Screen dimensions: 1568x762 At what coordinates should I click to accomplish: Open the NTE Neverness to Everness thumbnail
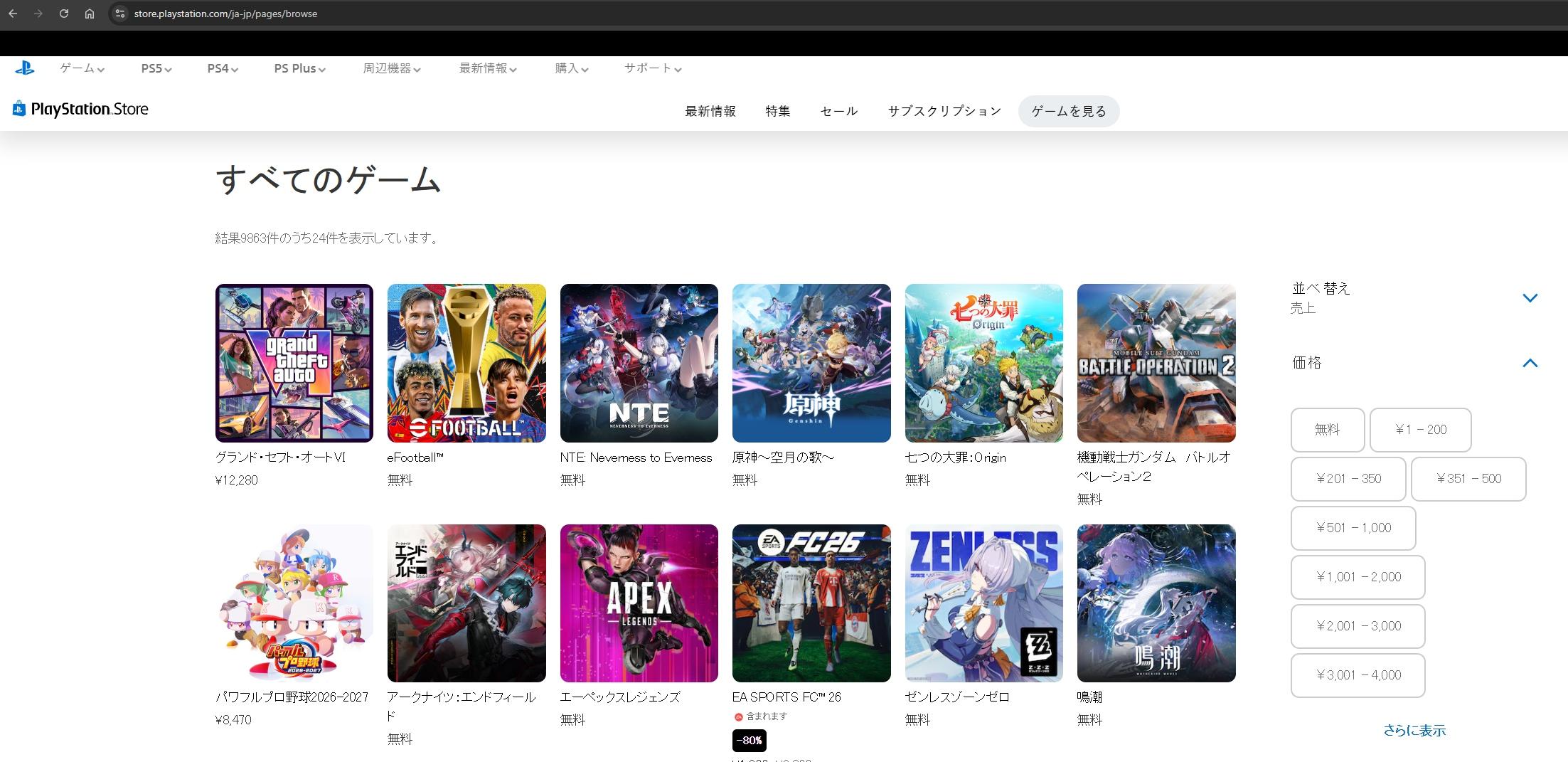click(639, 363)
